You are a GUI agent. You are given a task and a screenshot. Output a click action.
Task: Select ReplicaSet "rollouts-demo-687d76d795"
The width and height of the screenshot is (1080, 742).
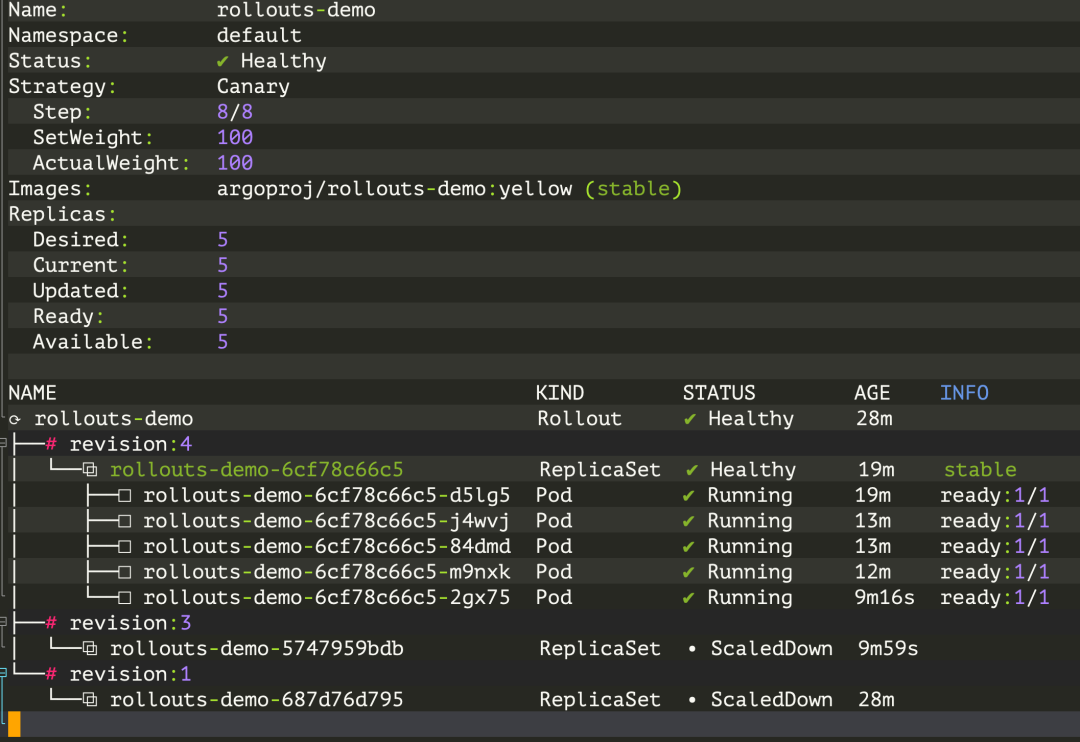(256, 699)
